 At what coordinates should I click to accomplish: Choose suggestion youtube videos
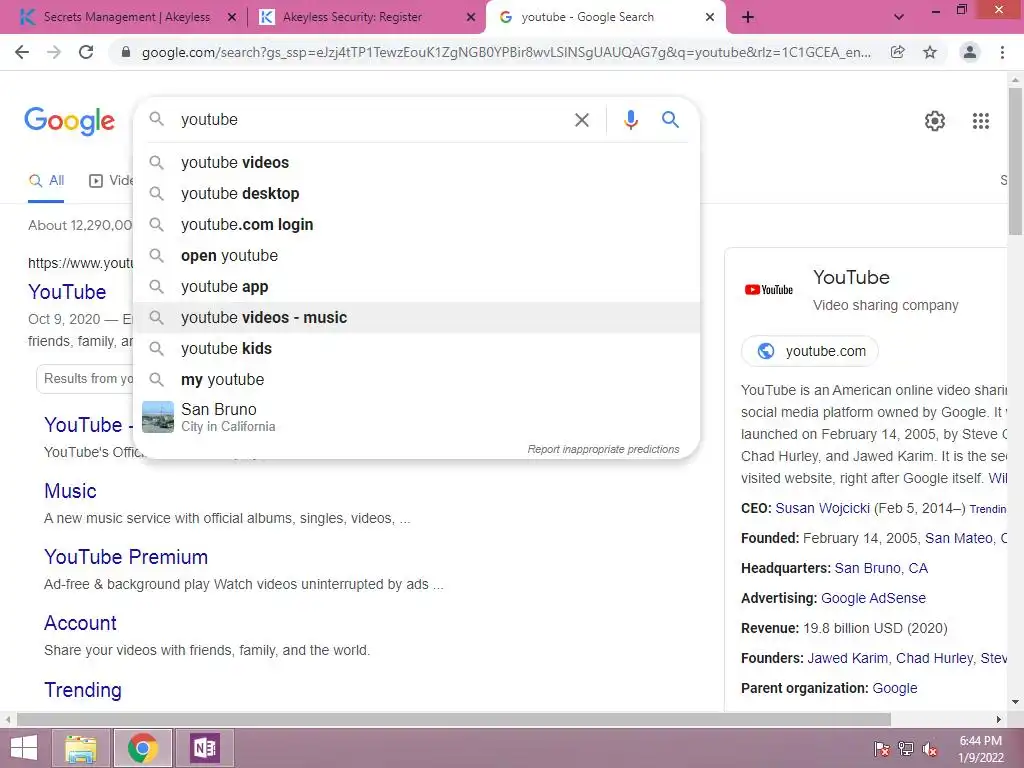[x=417, y=163]
